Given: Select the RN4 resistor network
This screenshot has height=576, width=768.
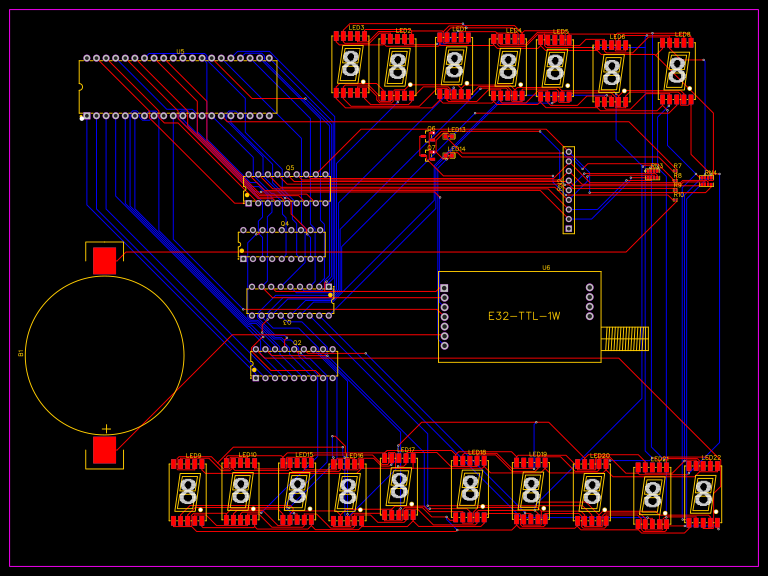Looking at the screenshot, I should tap(707, 181).
